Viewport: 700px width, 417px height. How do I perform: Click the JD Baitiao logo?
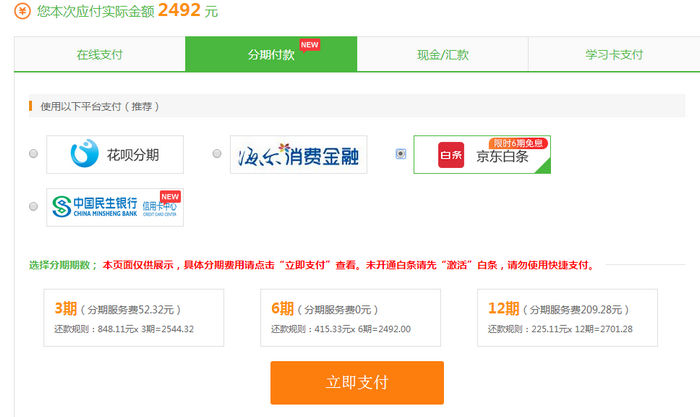click(481, 156)
